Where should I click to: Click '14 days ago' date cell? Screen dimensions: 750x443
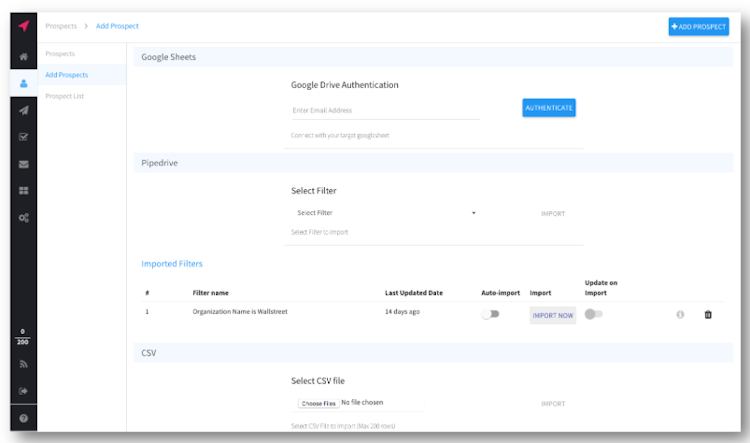click(402, 311)
